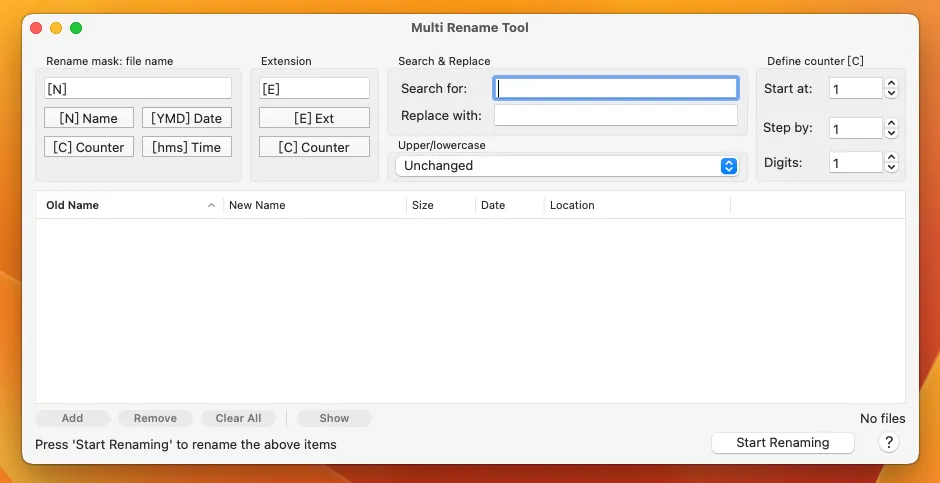Insert [C] Counter into rename mask

point(89,147)
